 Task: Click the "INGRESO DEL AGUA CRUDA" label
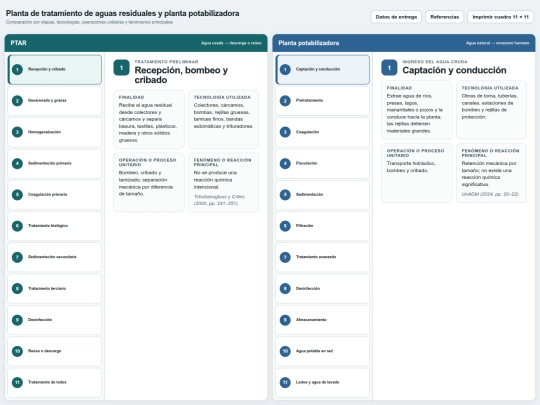tap(435, 62)
